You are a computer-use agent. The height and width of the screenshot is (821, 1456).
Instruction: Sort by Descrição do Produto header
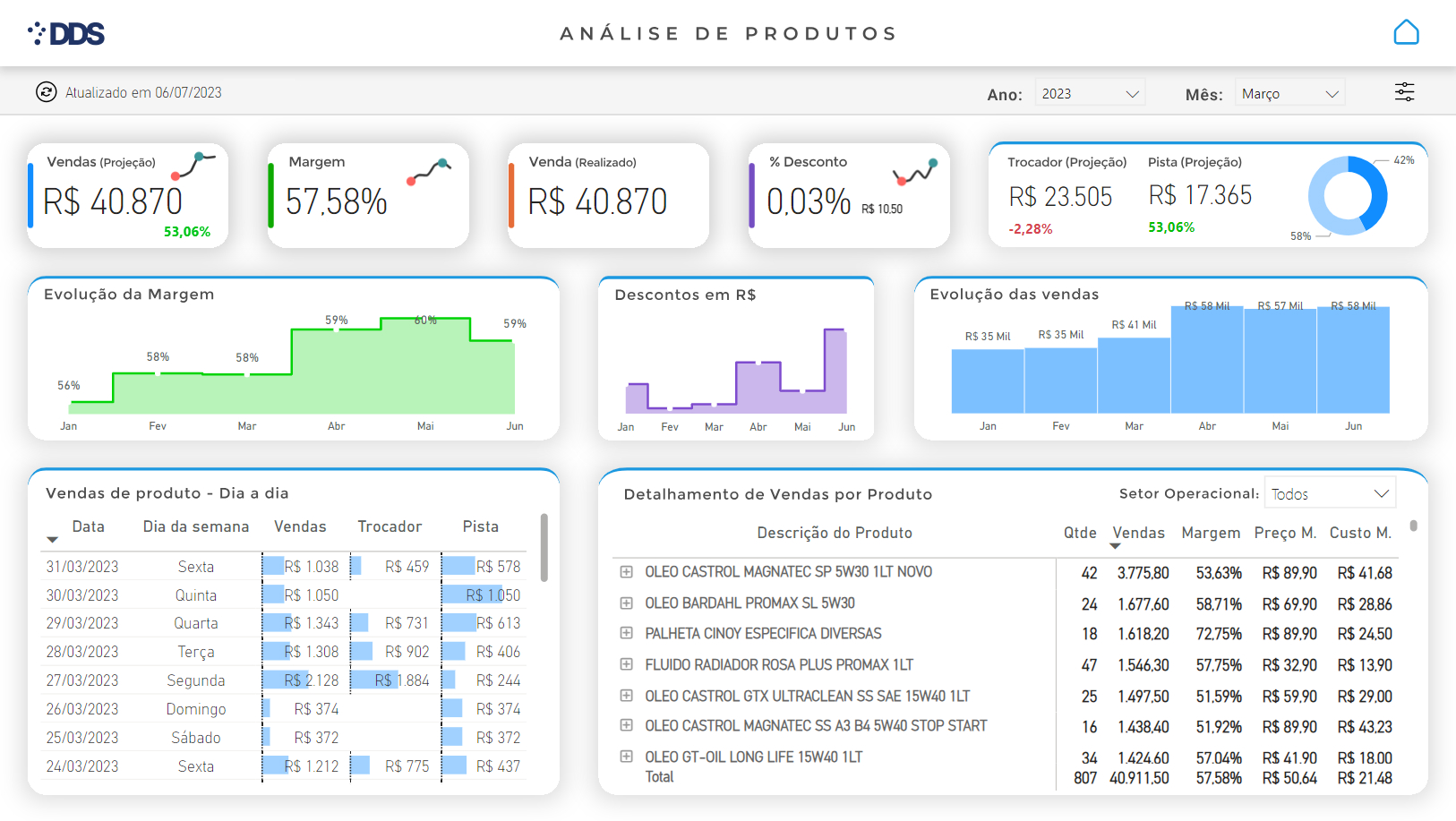[x=835, y=533]
